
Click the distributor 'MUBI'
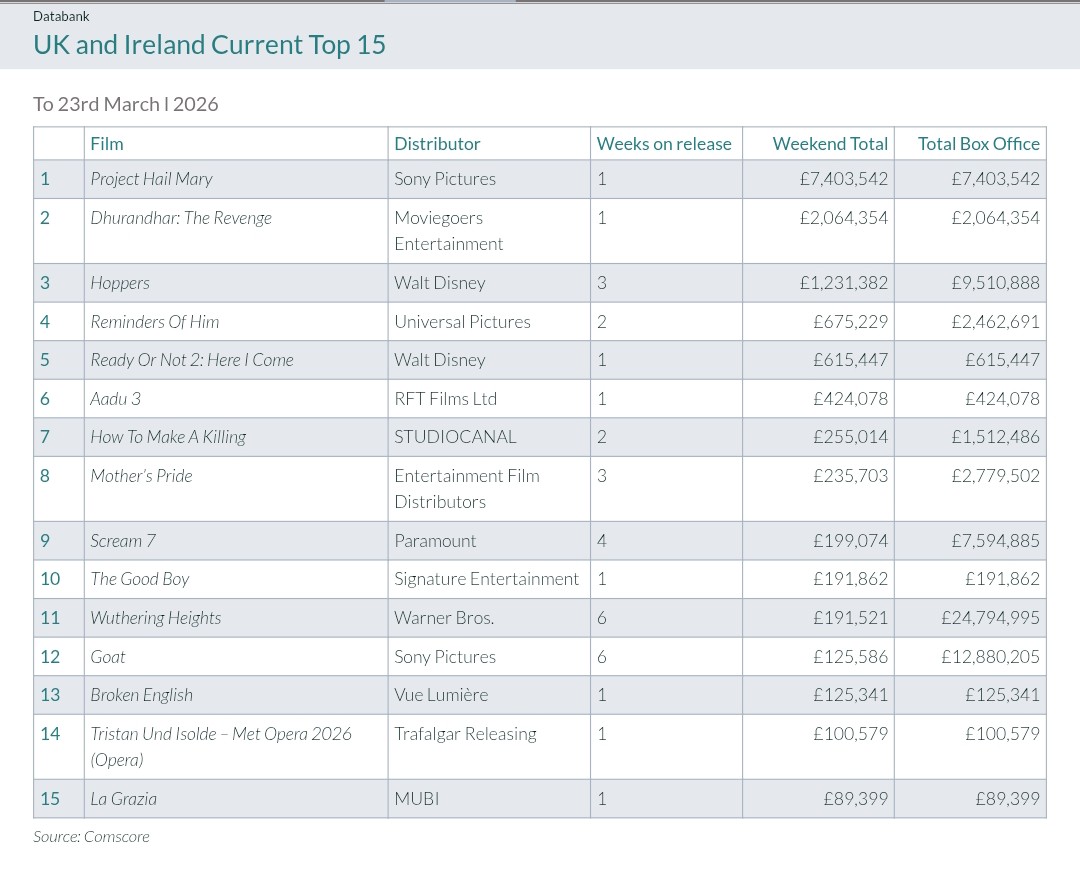pyautogui.click(x=416, y=799)
